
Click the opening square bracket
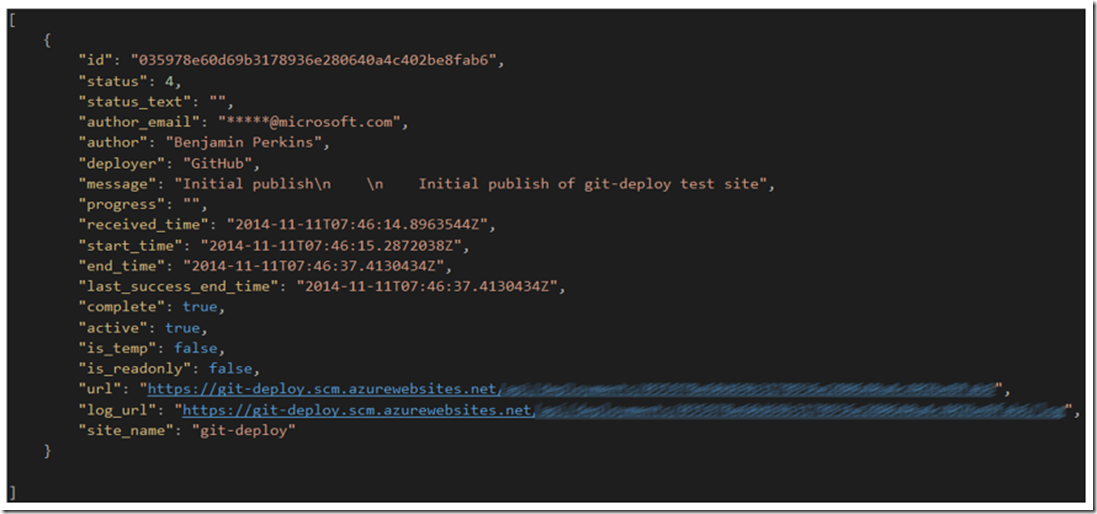[12, 20]
